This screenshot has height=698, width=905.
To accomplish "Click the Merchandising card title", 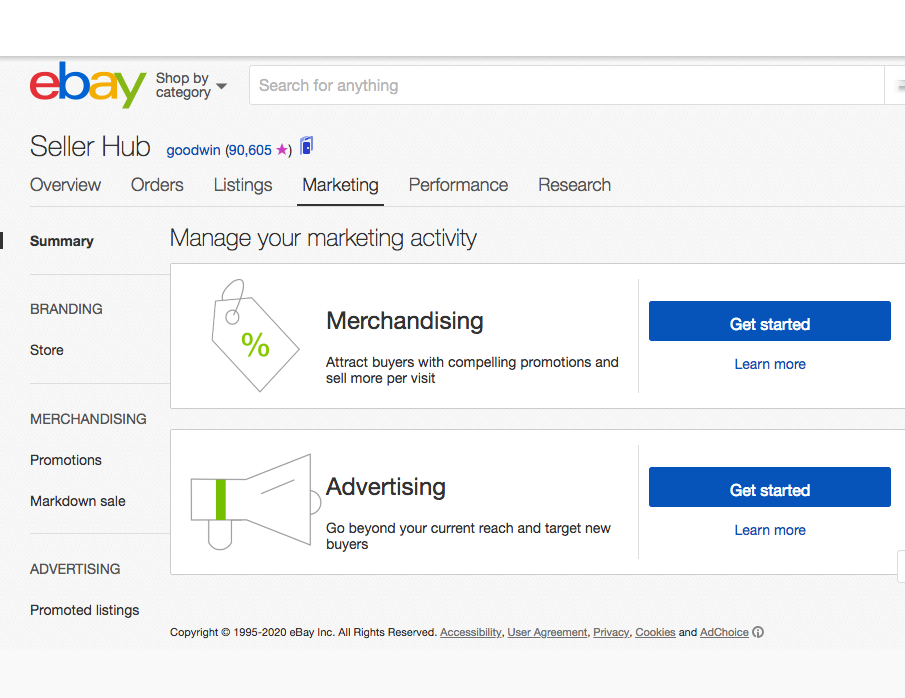I will pos(405,321).
